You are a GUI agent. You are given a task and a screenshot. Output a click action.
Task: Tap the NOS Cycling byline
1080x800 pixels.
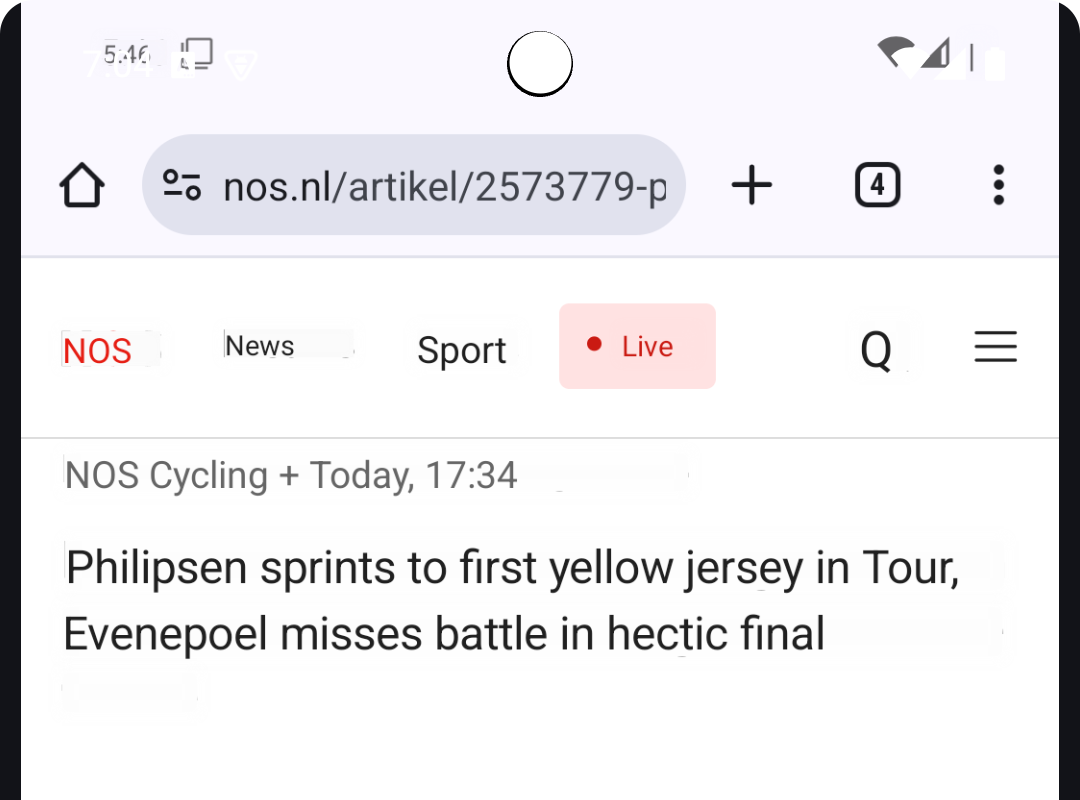pos(166,475)
